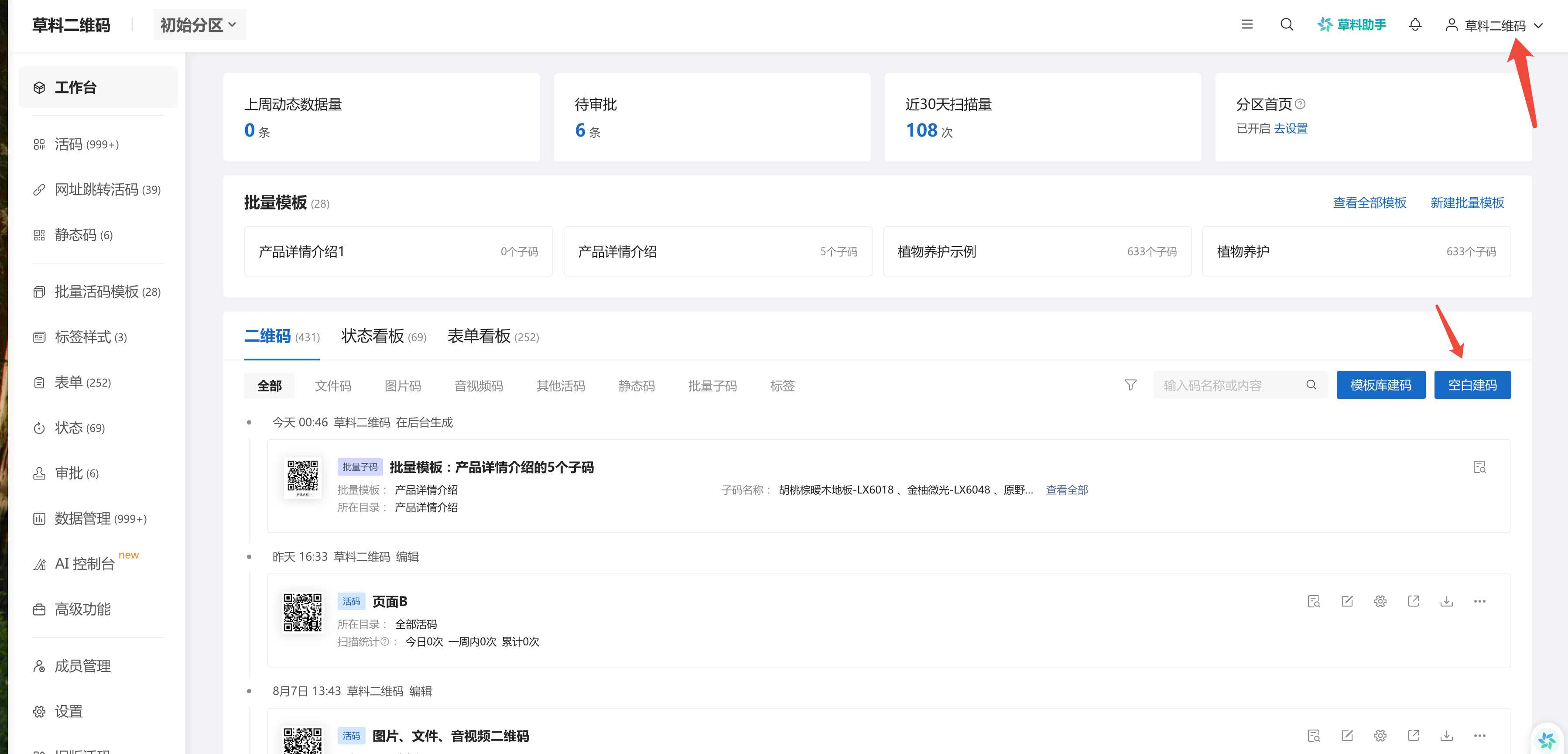The height and width of the screenshot is (754, 1568).
Task: Click 空白建码 button
Action: [1472, 384]
